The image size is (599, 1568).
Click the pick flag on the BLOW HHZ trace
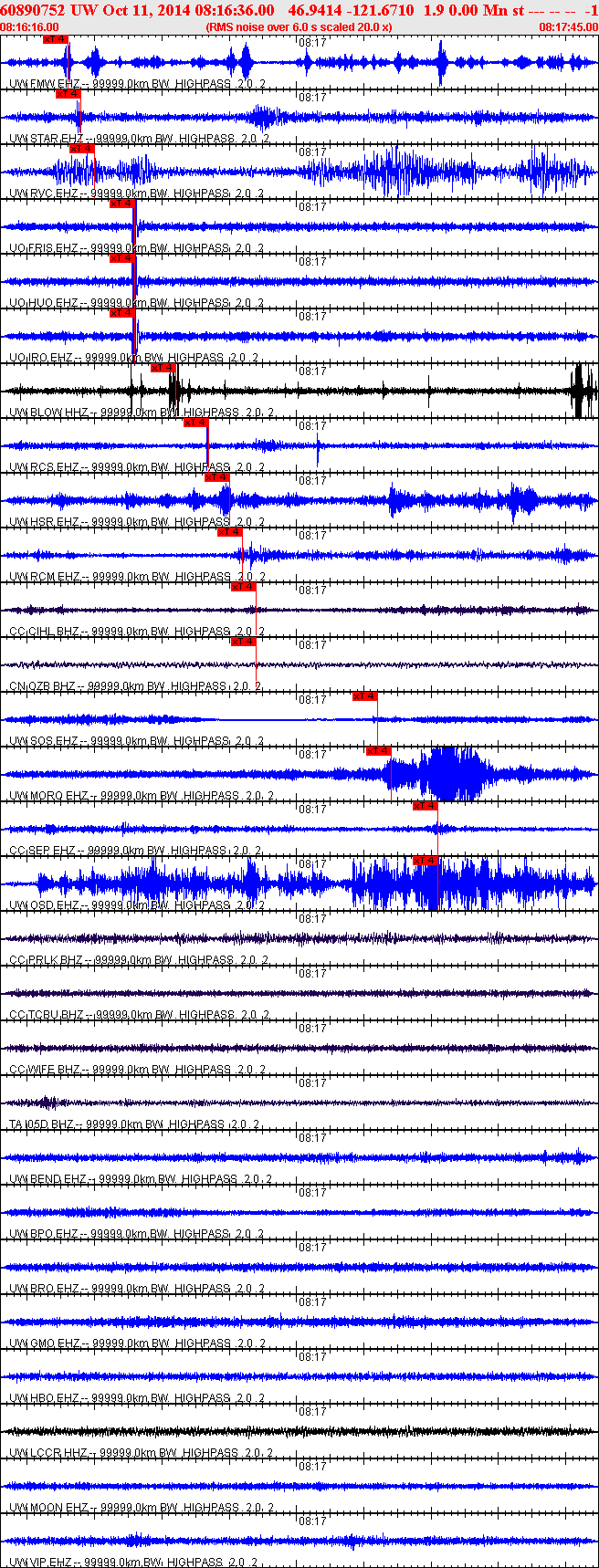click(x=163, y=368)
